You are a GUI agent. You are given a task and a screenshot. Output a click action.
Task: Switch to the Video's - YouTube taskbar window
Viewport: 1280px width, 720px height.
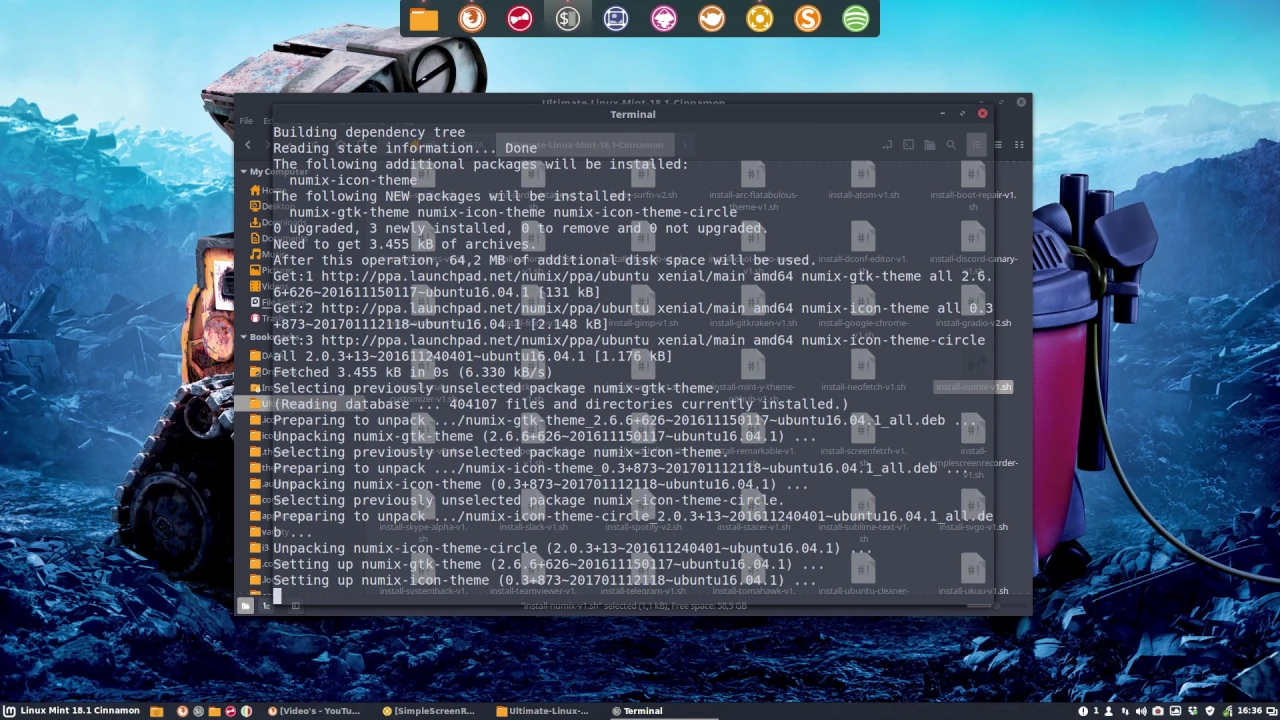pos(314,711)
